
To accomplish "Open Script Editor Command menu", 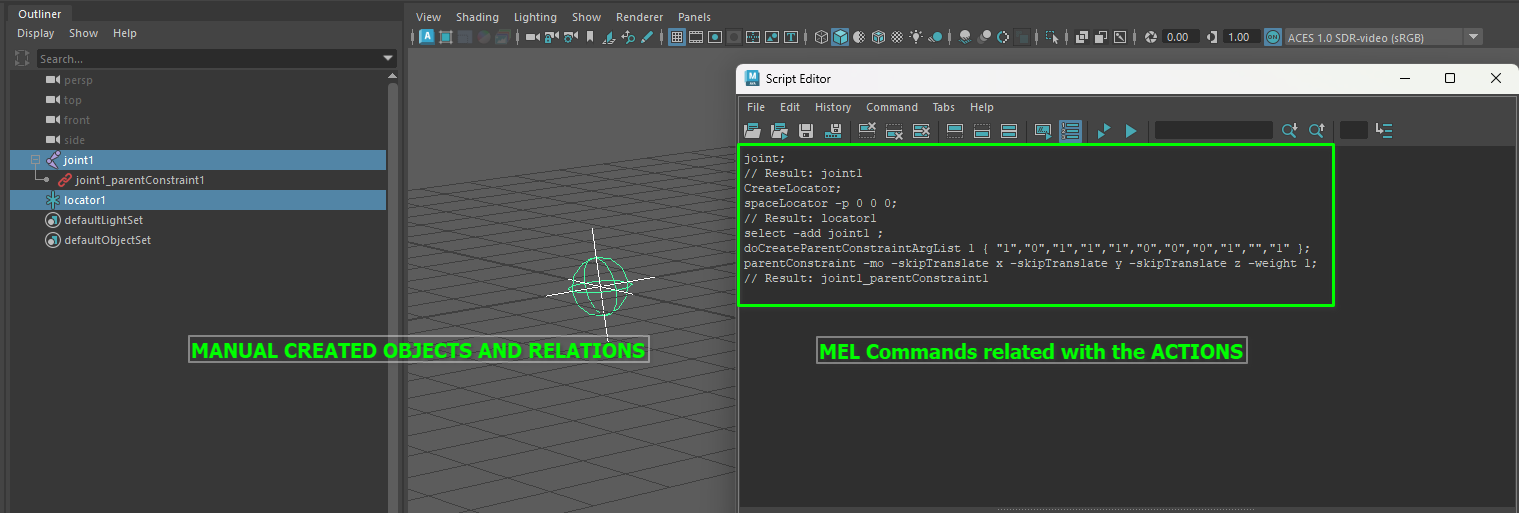I will (892, 107).
